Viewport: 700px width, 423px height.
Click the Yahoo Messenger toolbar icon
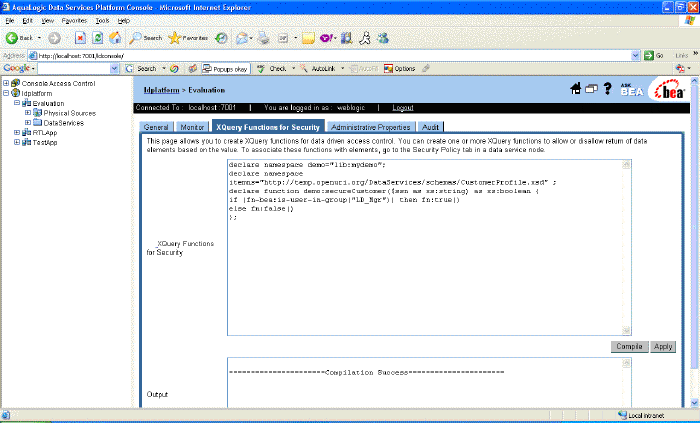326,38
